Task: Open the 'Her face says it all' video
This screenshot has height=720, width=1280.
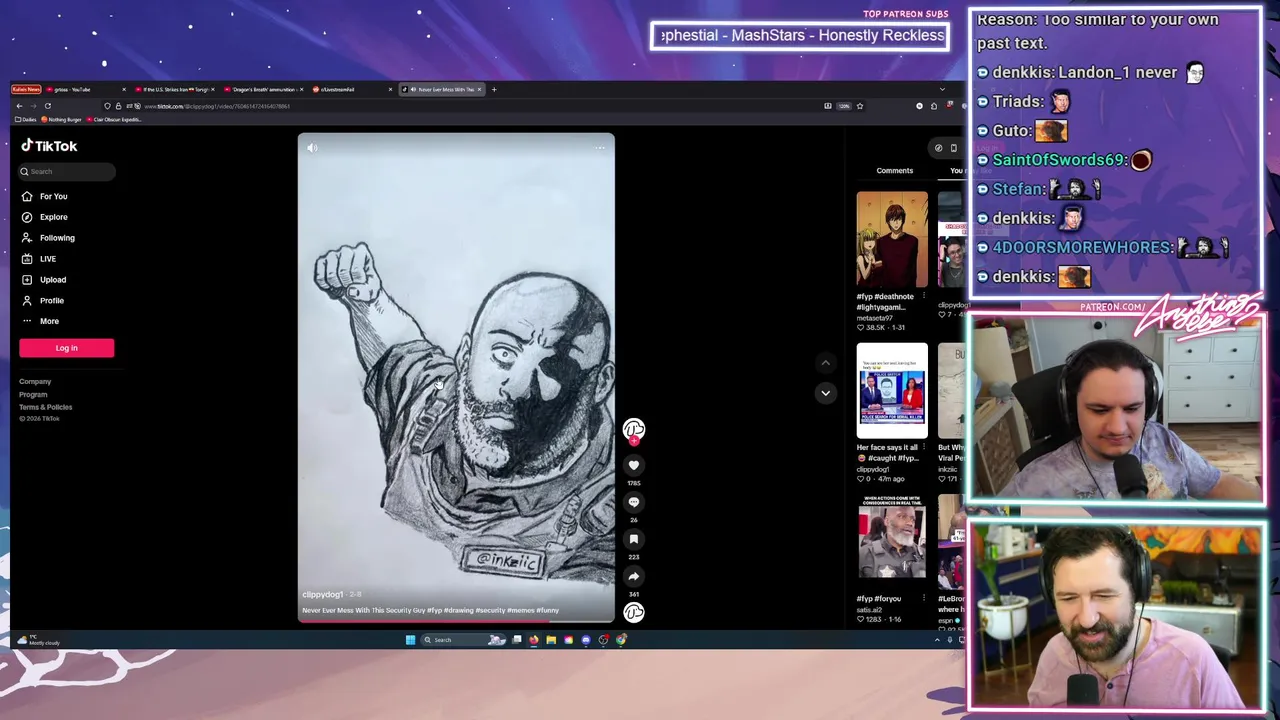Action: (x=892, y=390)
